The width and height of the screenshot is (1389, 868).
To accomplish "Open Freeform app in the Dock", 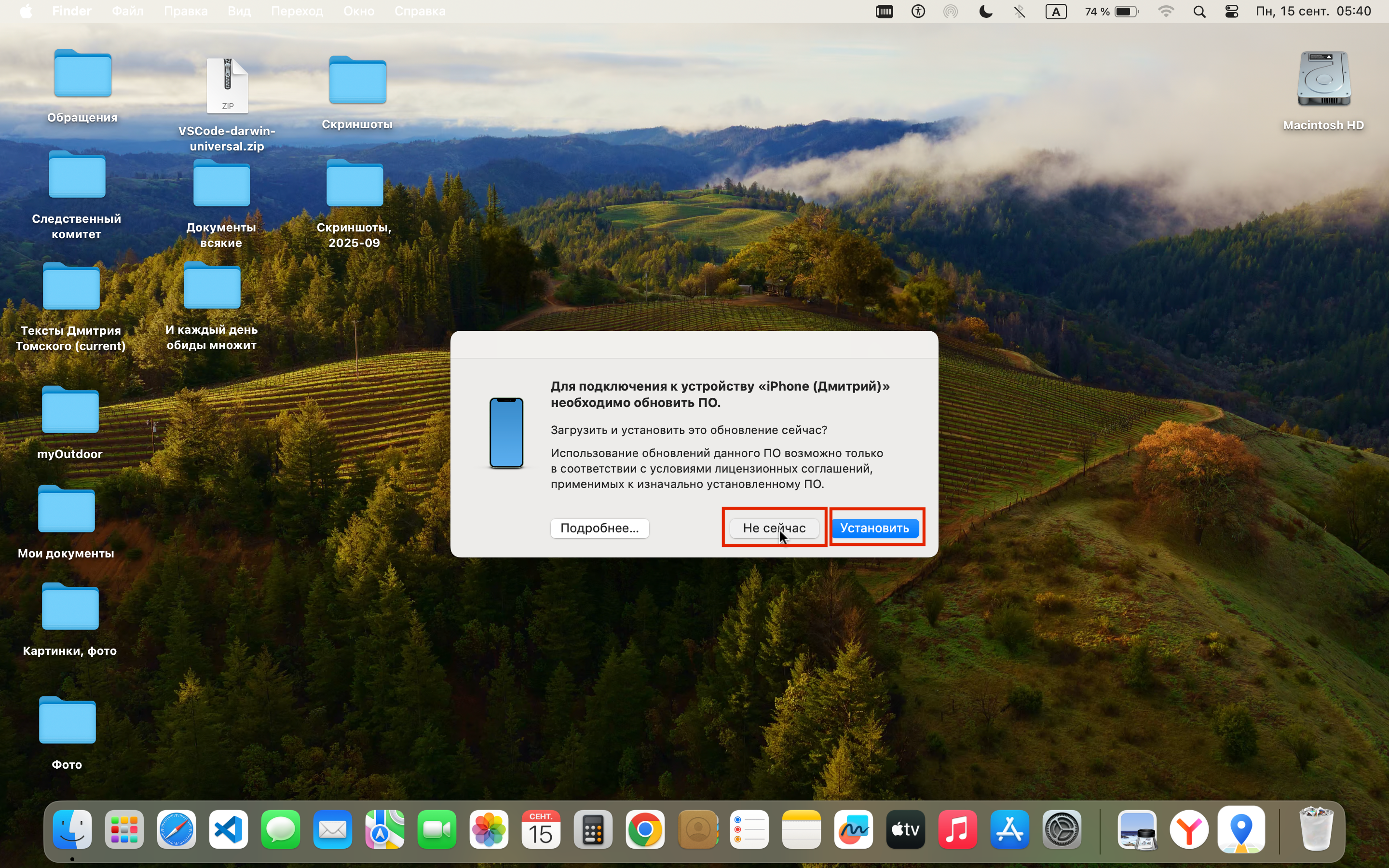I will [854, 829].
